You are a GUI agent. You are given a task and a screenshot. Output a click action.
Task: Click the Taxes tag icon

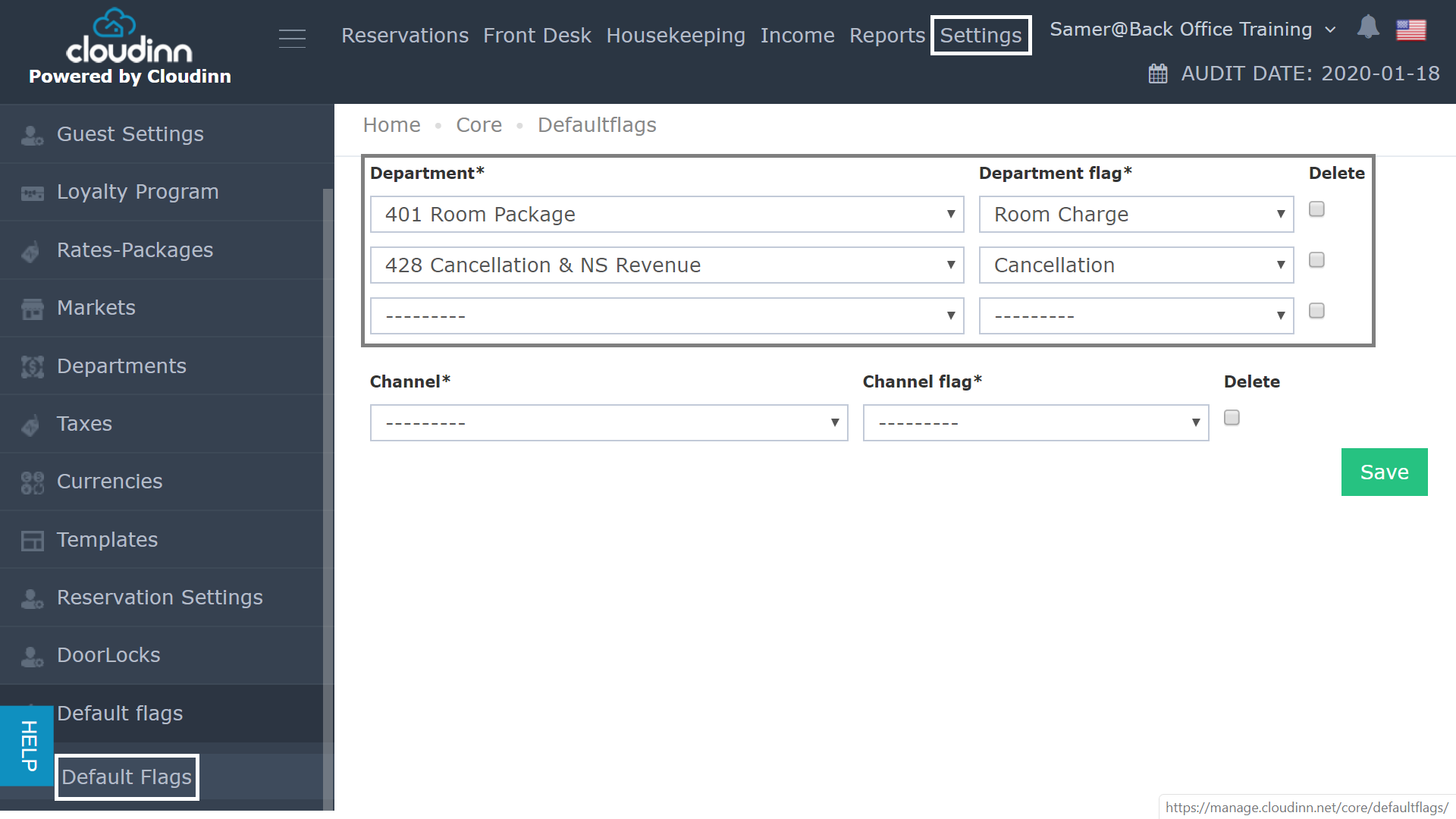click(31, 425)
